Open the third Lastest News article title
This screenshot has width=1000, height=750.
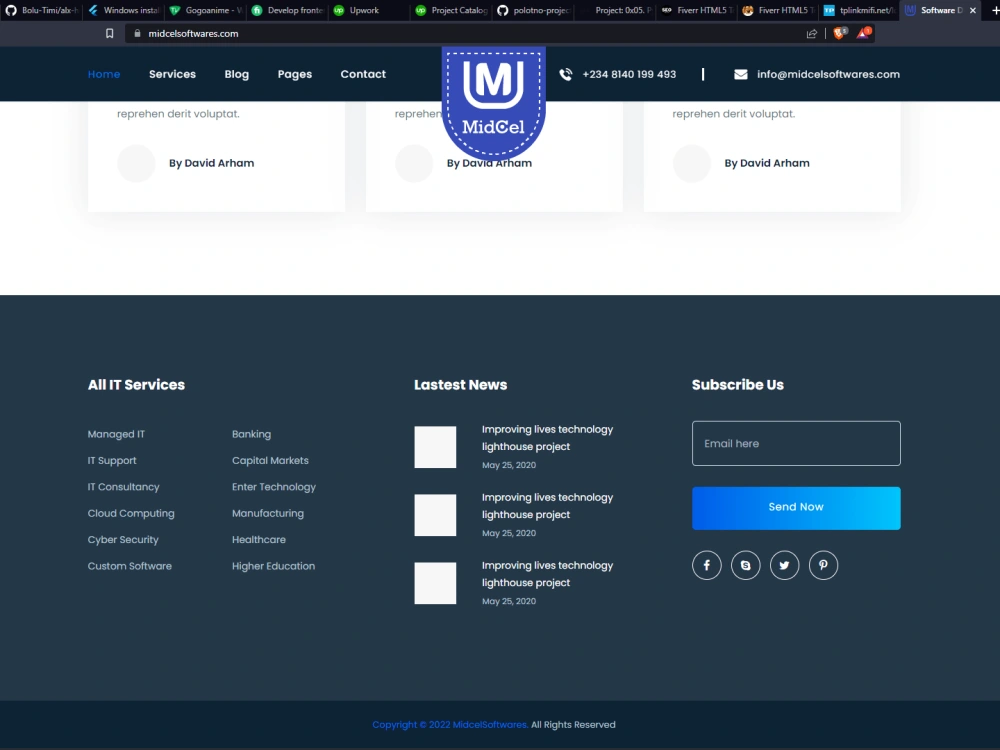coord(547,574)
